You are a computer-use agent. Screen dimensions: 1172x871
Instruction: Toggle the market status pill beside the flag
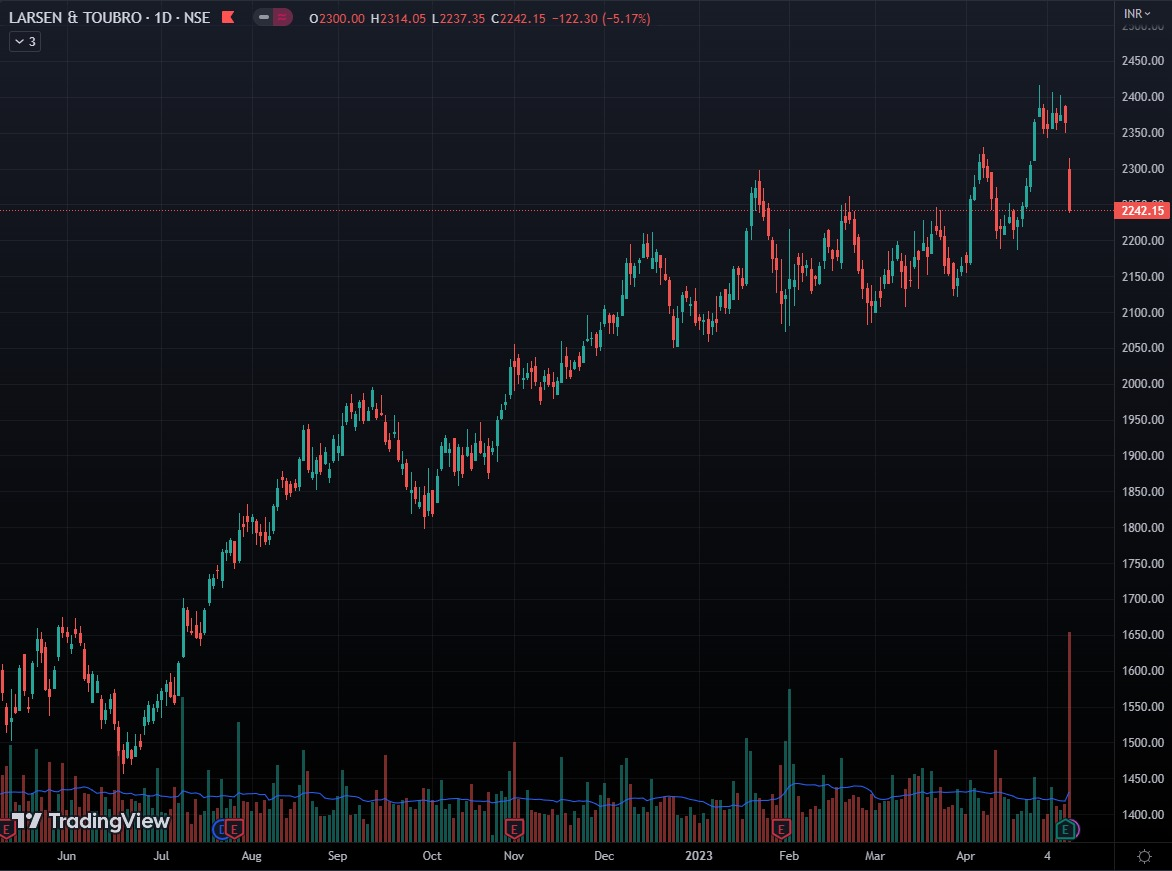pyautogui.click(x=273, y=17)
